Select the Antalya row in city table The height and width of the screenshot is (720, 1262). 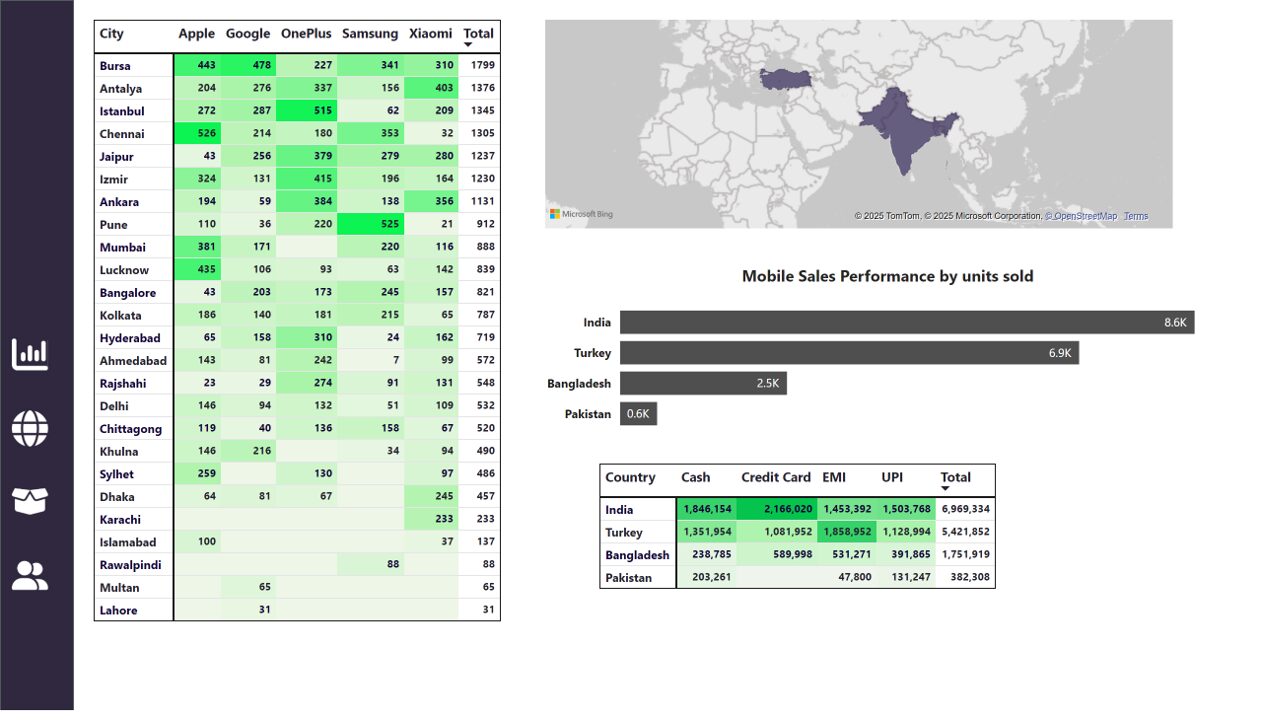click(x=297, y=88)
